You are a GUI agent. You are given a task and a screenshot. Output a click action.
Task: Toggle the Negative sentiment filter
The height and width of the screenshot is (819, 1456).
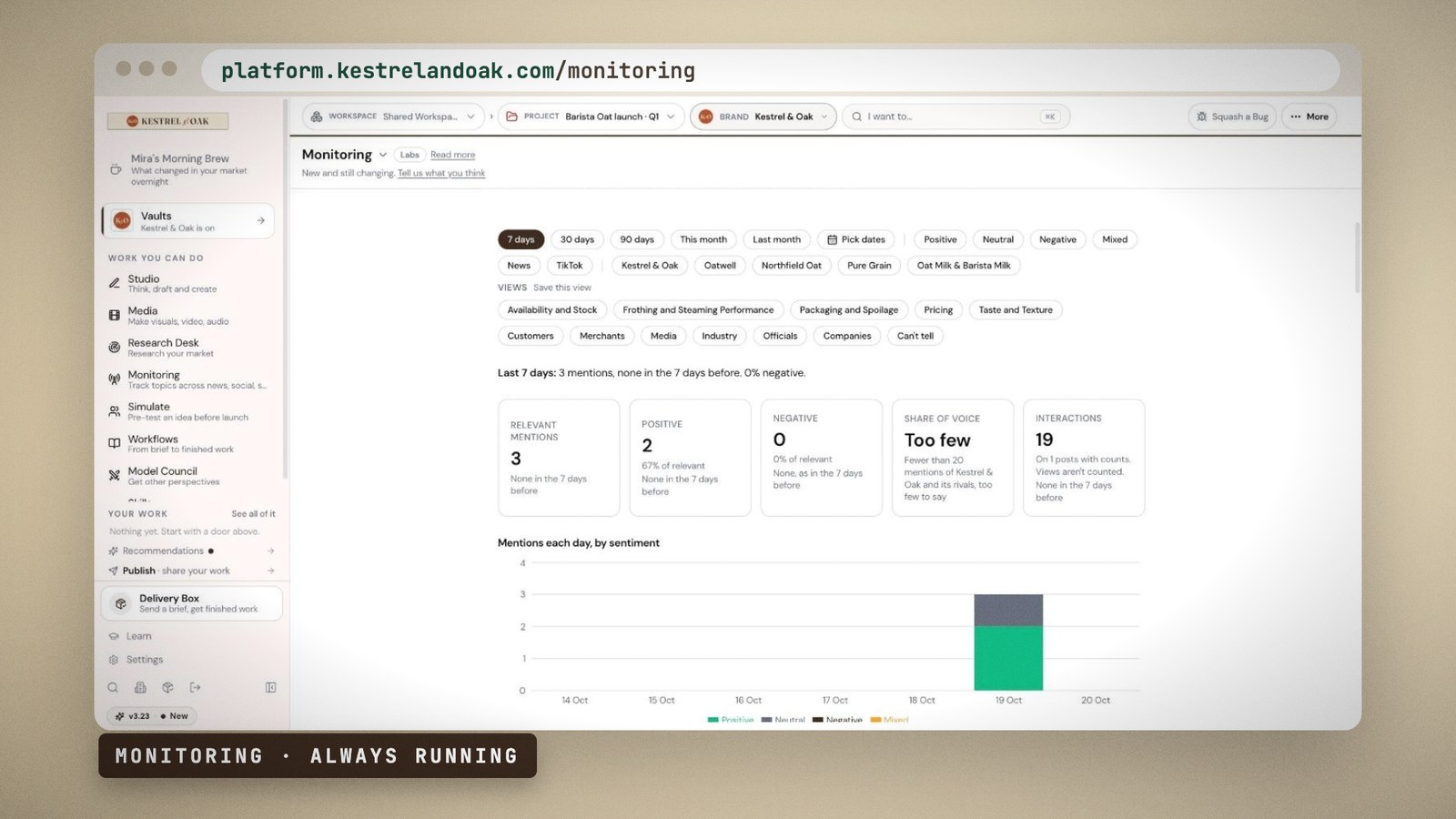click(1057, 239)
